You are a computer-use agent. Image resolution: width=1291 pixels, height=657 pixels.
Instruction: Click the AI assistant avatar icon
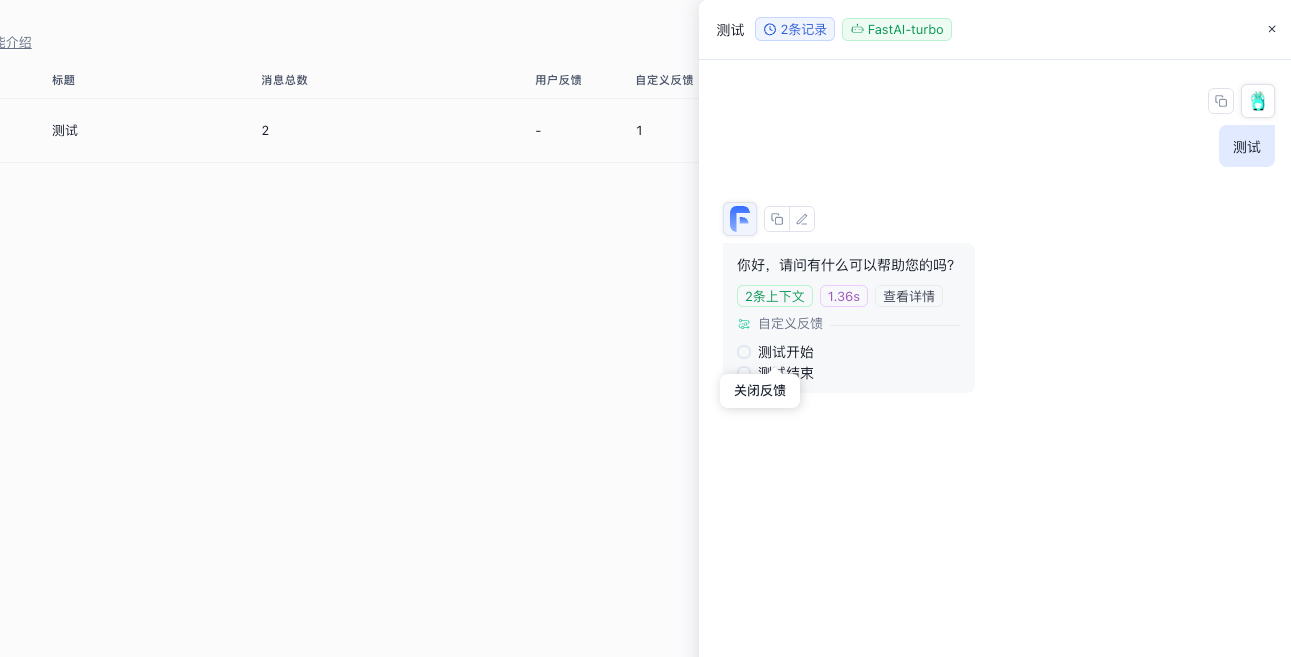tap(740, 219)
